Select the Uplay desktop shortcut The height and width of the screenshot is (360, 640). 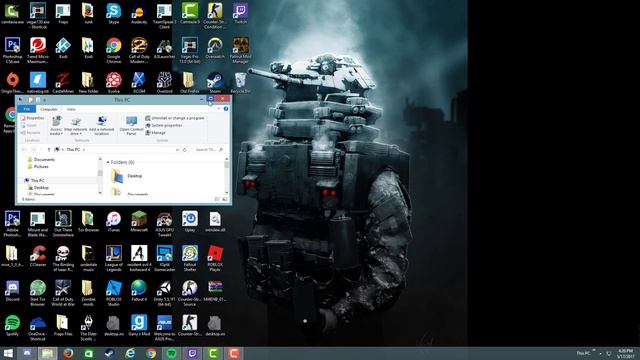point(189,221)
